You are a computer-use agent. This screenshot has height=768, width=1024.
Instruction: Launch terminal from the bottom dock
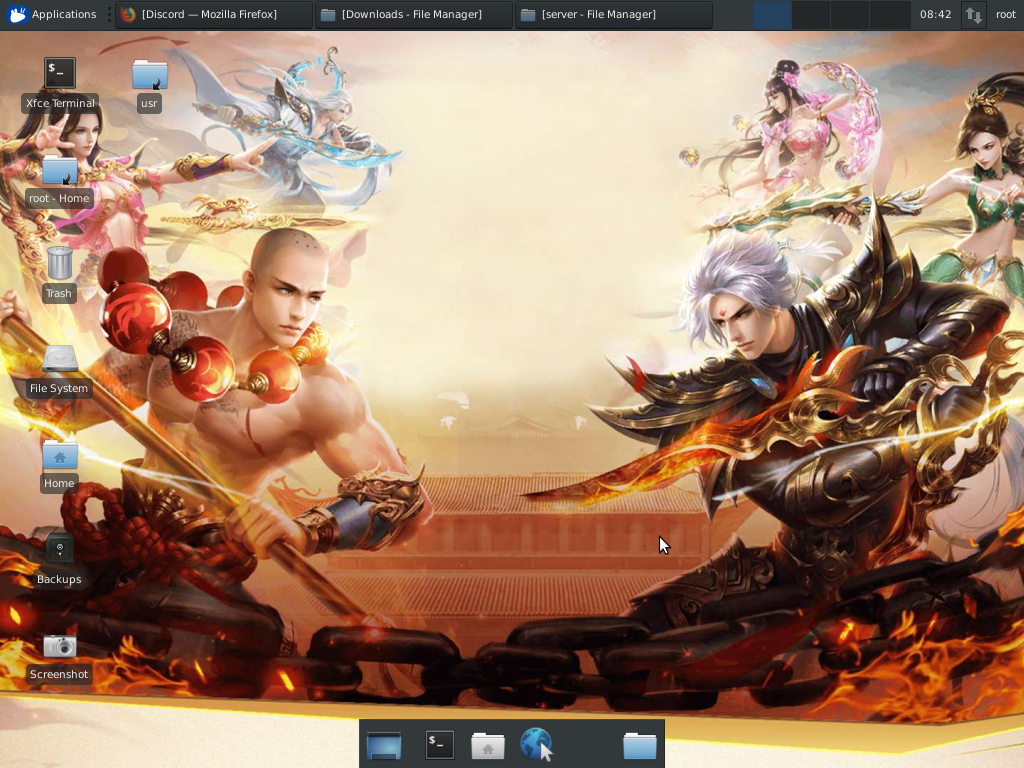coord(439,745)
